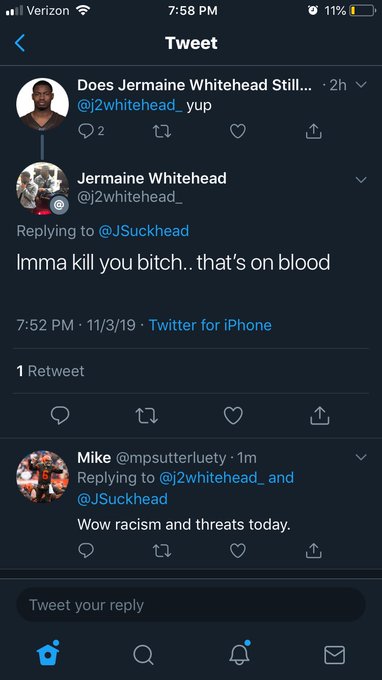Viewport: 382px width, 680px height.
Task: Retweet the main Jermaine Whitehead tweet
Action: coord(147,416)
